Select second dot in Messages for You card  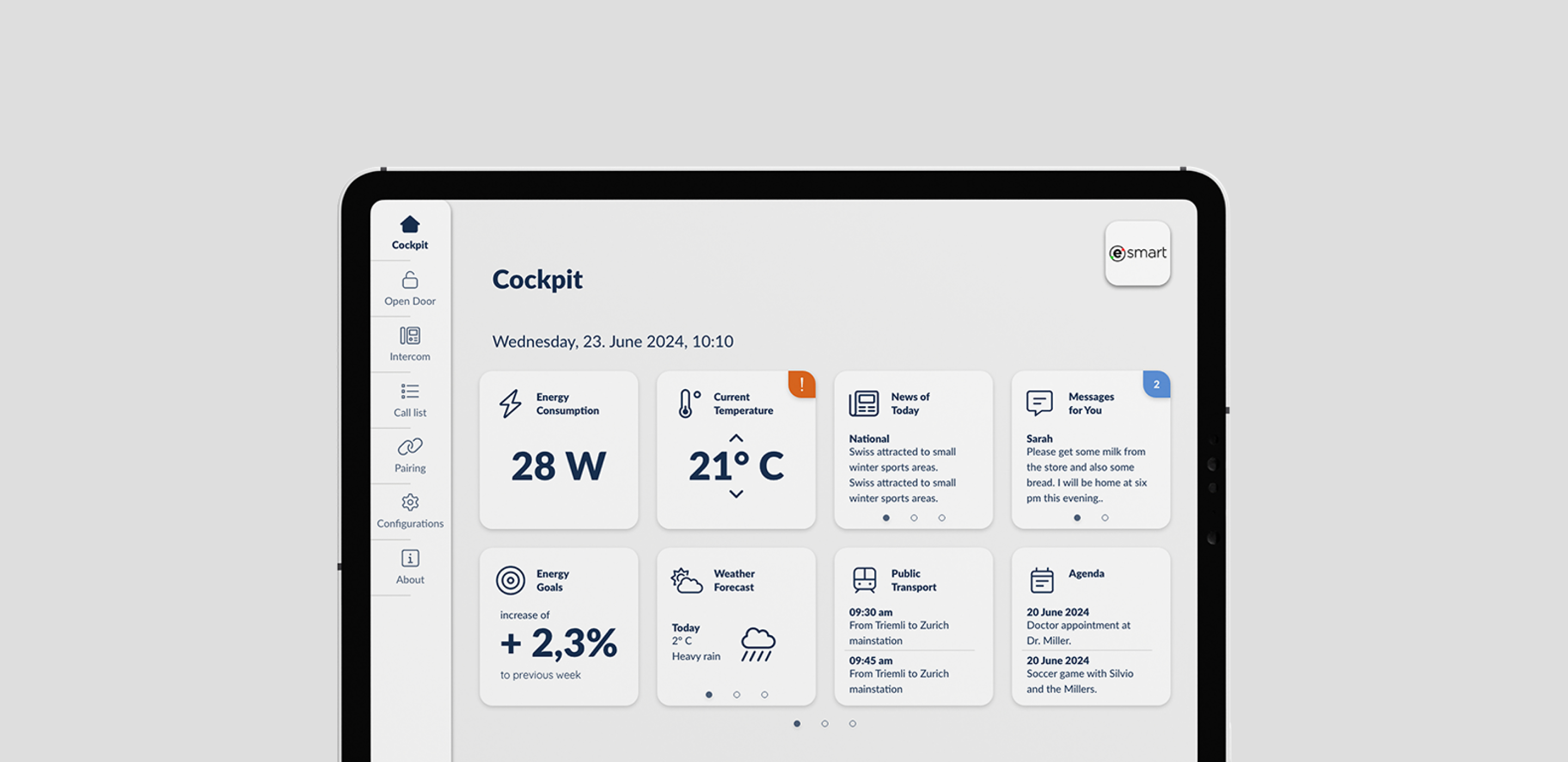1105,518
